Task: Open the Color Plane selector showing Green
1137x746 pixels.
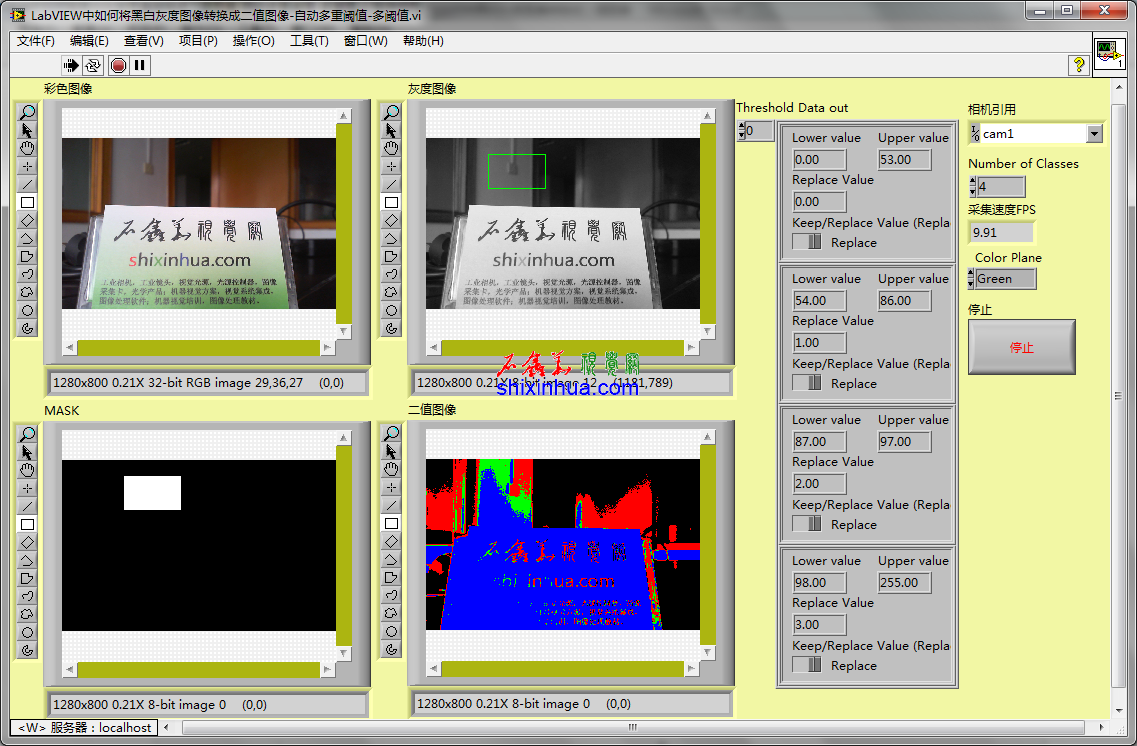Action: (1003, 279)
